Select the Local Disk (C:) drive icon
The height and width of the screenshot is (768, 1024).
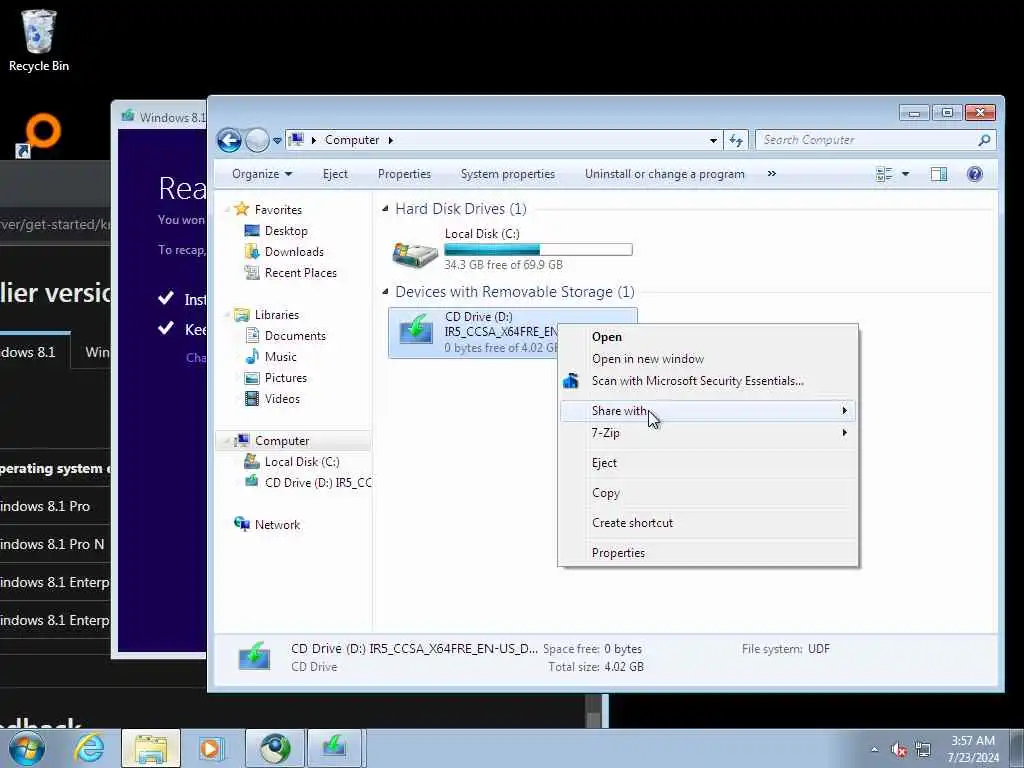[415, 253]
